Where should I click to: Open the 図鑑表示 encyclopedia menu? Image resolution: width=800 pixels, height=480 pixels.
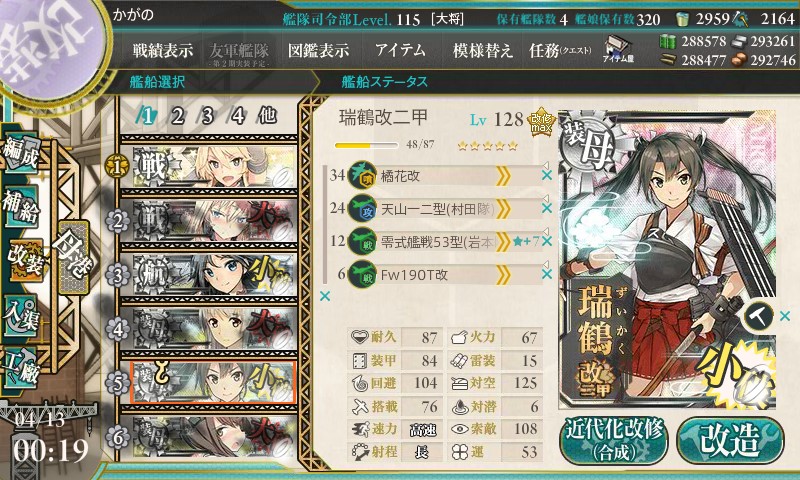pyautogui.click(x=318, y=50)
